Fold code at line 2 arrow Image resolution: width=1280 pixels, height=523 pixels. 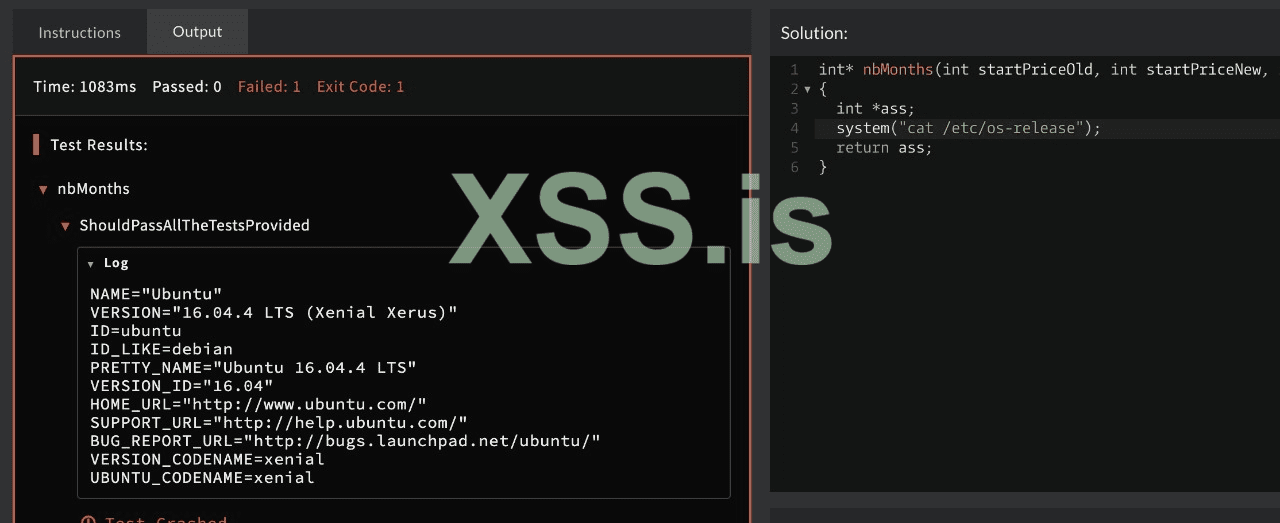click(807, 89)
